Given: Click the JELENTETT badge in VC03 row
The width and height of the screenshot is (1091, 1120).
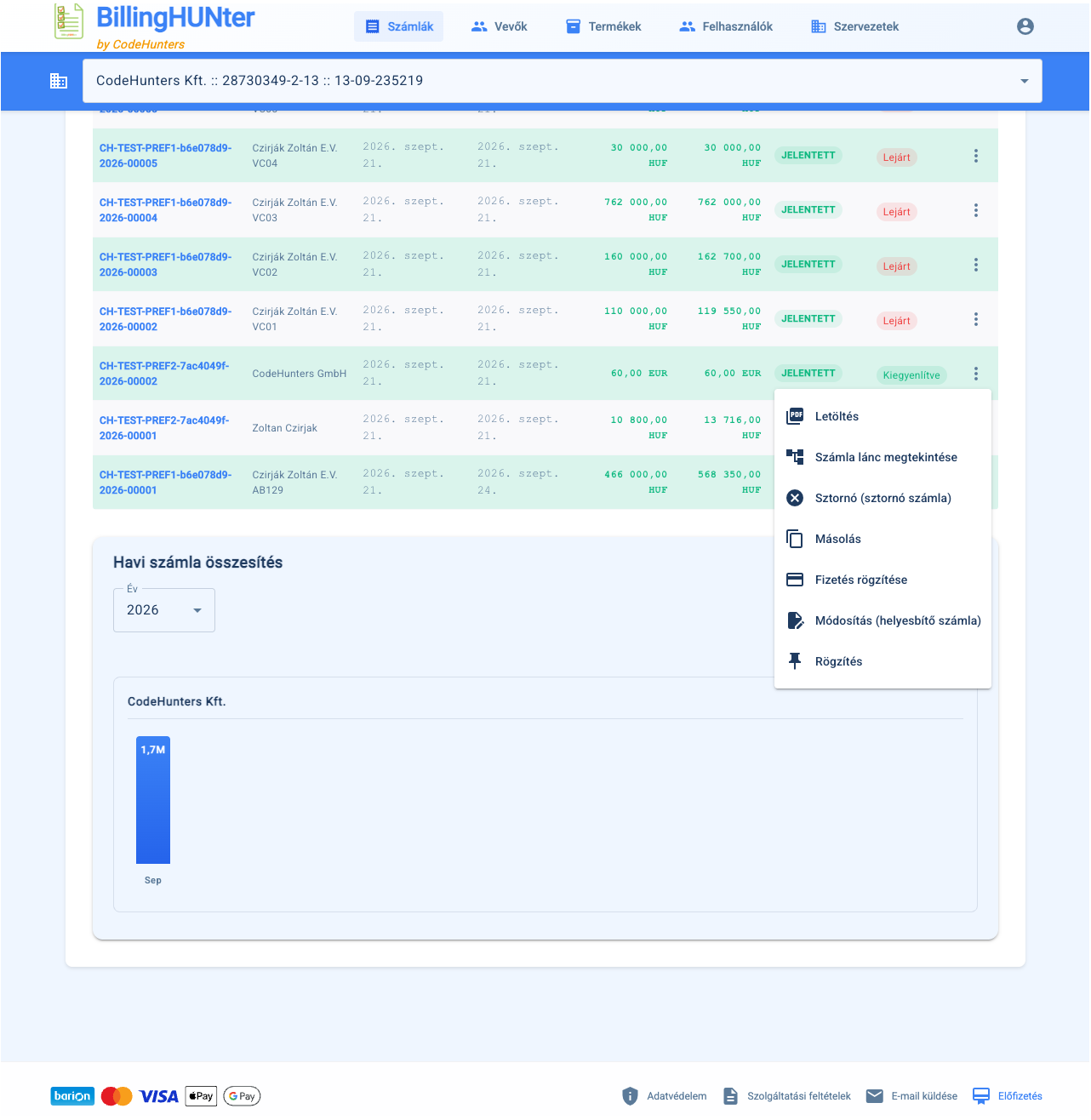Looking at the screenshot, I should pyautogui.click(x=808, y=209).
